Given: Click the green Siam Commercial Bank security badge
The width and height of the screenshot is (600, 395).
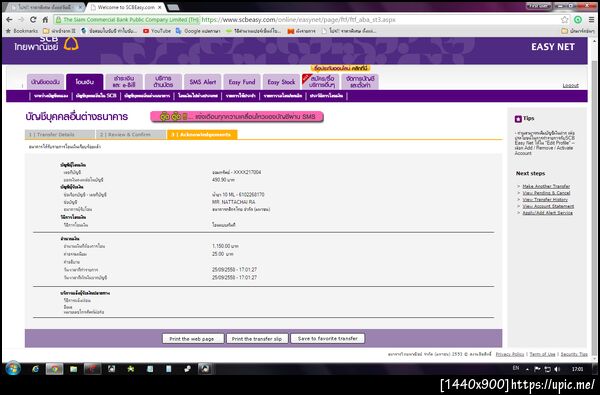Looking at the screenshot, I should 127,20.
